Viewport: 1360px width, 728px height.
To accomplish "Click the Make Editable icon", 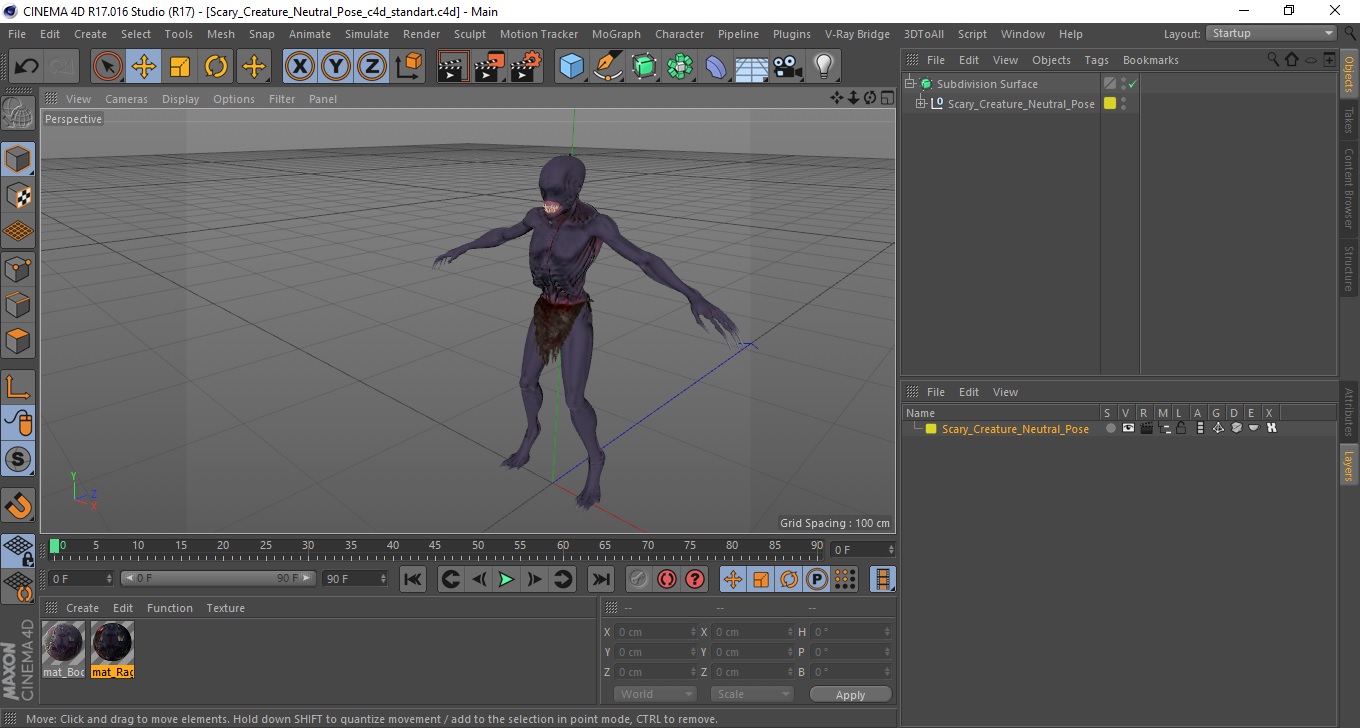I will (18, 114).
